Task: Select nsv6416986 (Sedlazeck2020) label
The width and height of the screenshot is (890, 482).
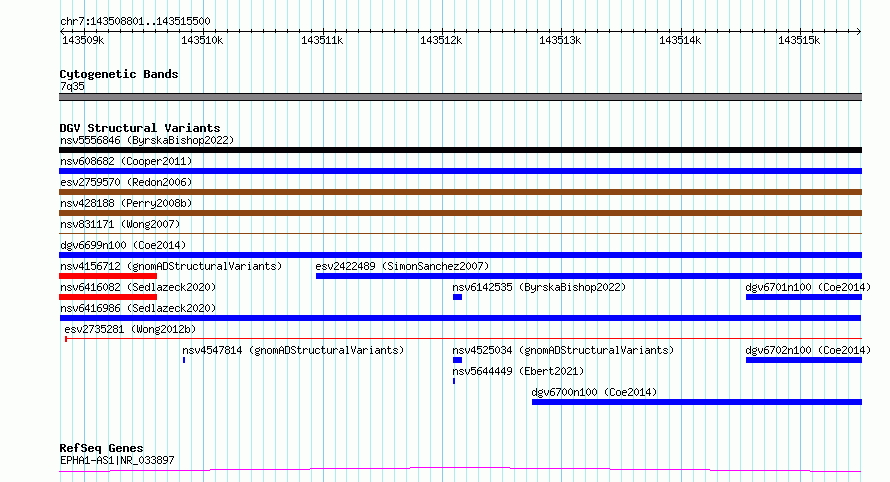Action: pyautogui.click(x=138, y=308)
